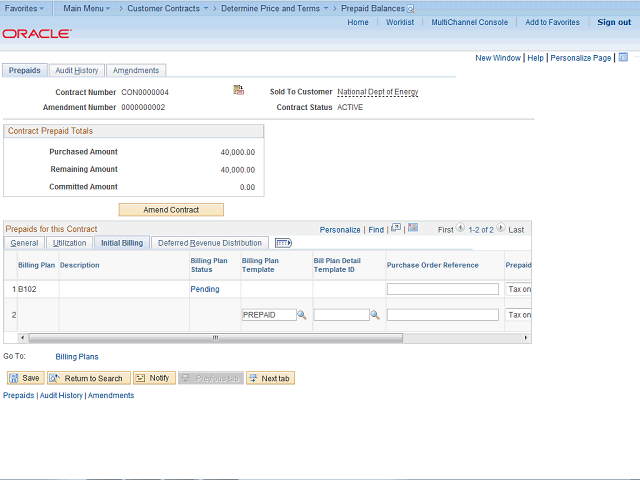Click the Last link in grid navigation
640x480 pixels.
click(516, 230)
